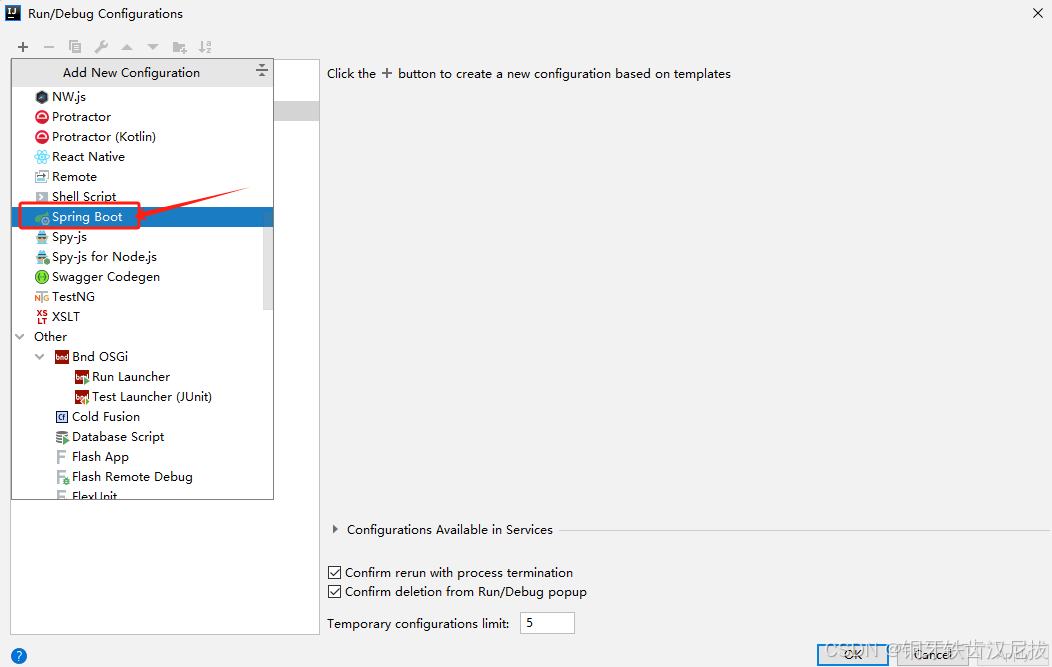This screenshot has width=1052, height=667.
Task: Click the Spy-js for Node.js icon
Action: tap(42, 257)
